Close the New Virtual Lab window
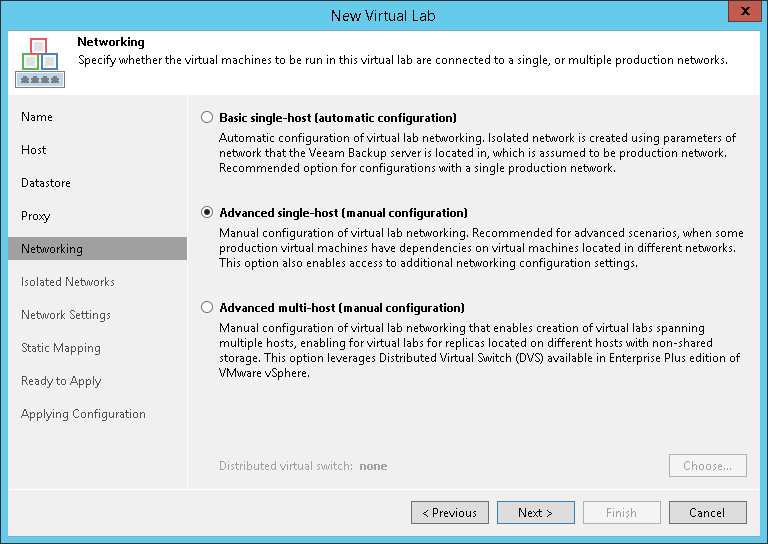The width and height of the screenshot is (768, 544). click(742, 14)
